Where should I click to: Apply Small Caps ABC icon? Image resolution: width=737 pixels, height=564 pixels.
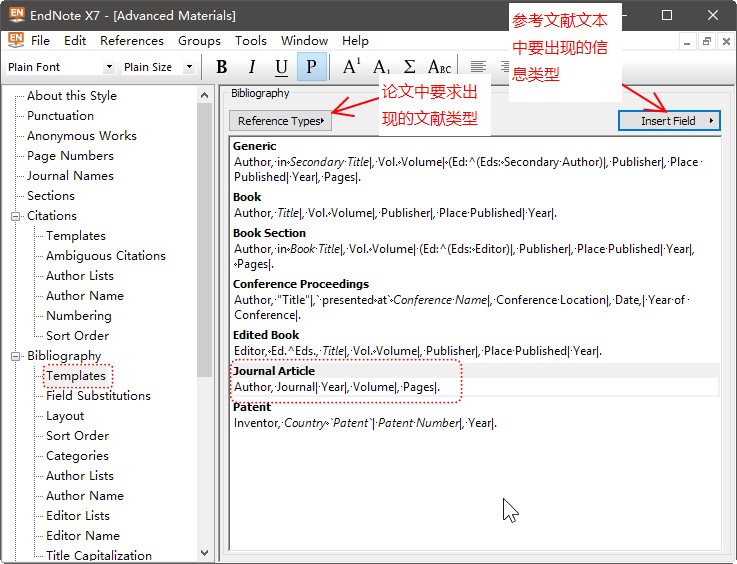point(439,67)
